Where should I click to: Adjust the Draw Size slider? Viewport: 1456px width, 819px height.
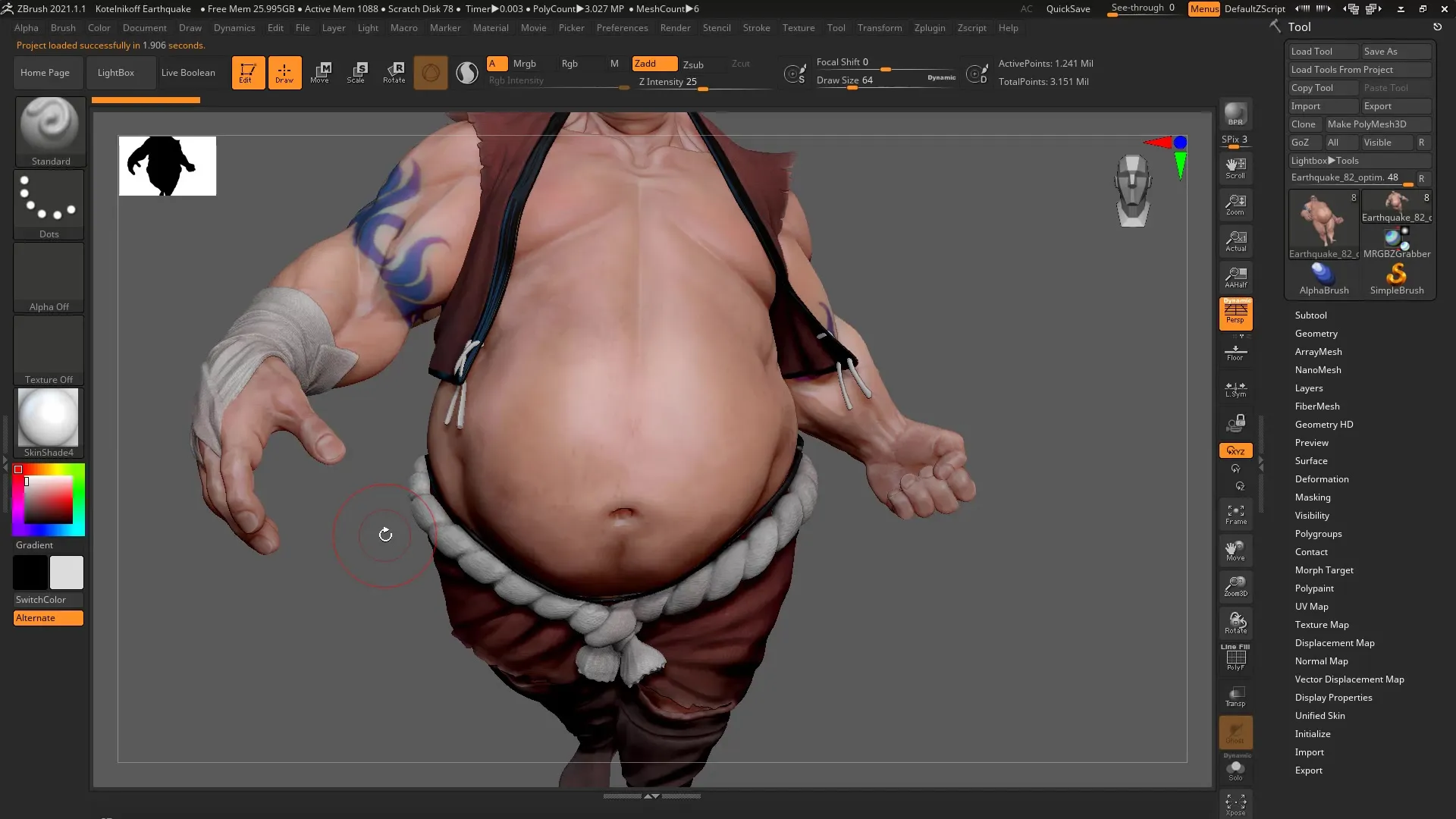tap(886, 81)
